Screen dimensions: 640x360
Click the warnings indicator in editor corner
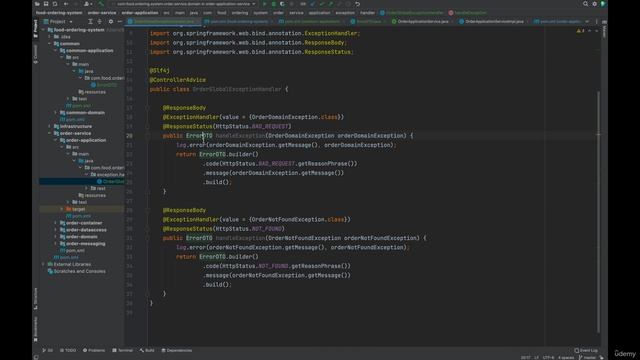point(580,31)
